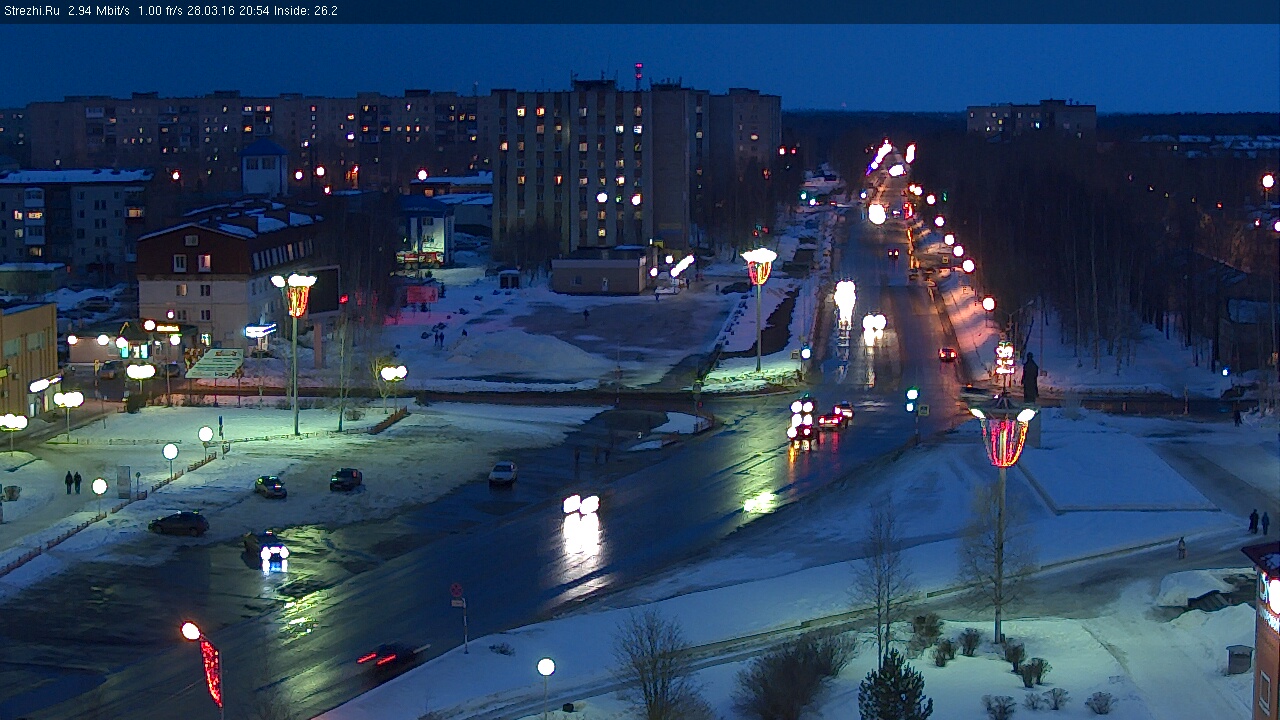Select the Inside: 26.2 temperature reading
1280x720 pixels.
[x=306, y=11]
